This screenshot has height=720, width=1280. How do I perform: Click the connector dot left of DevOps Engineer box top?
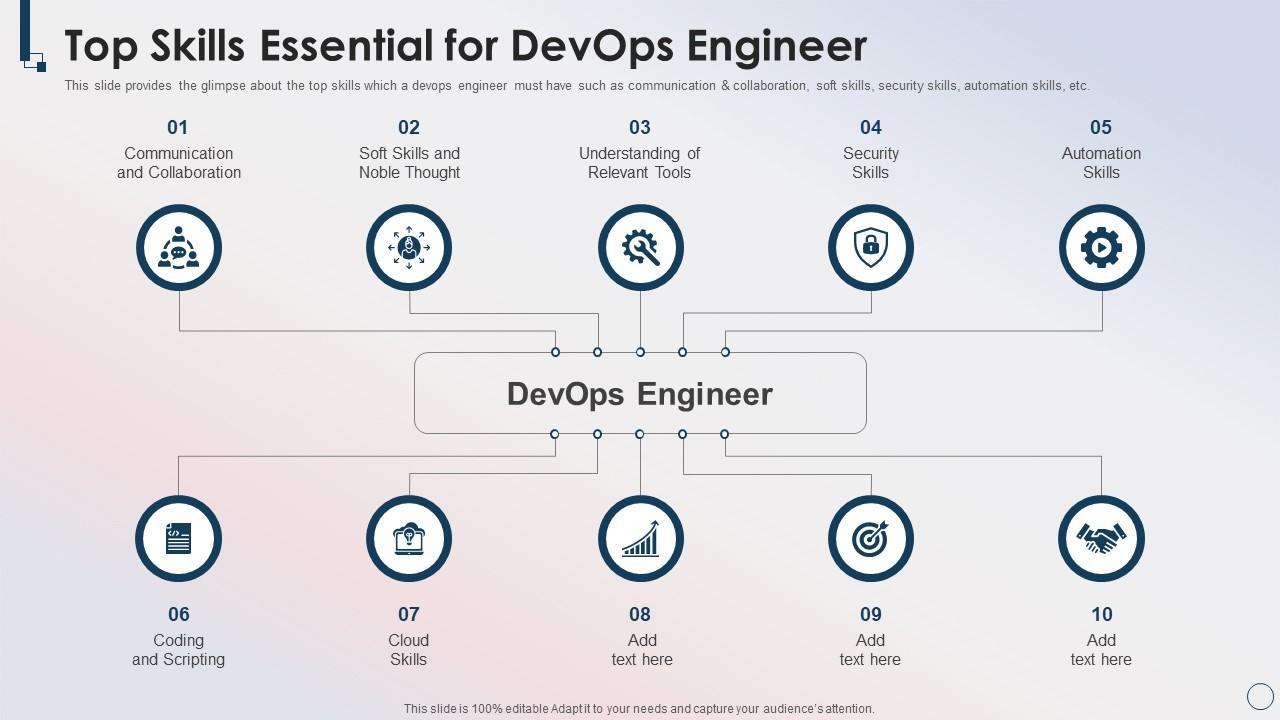pos(554,352)
